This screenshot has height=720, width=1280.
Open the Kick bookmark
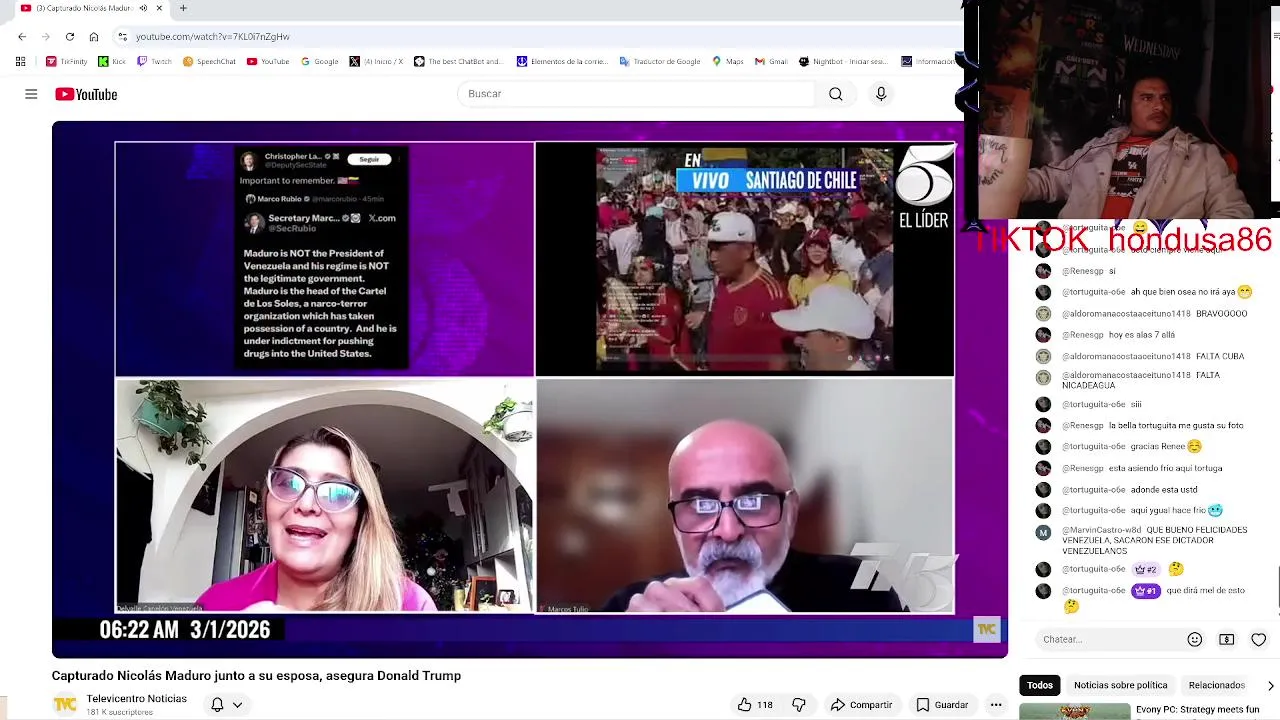point(112,61)
